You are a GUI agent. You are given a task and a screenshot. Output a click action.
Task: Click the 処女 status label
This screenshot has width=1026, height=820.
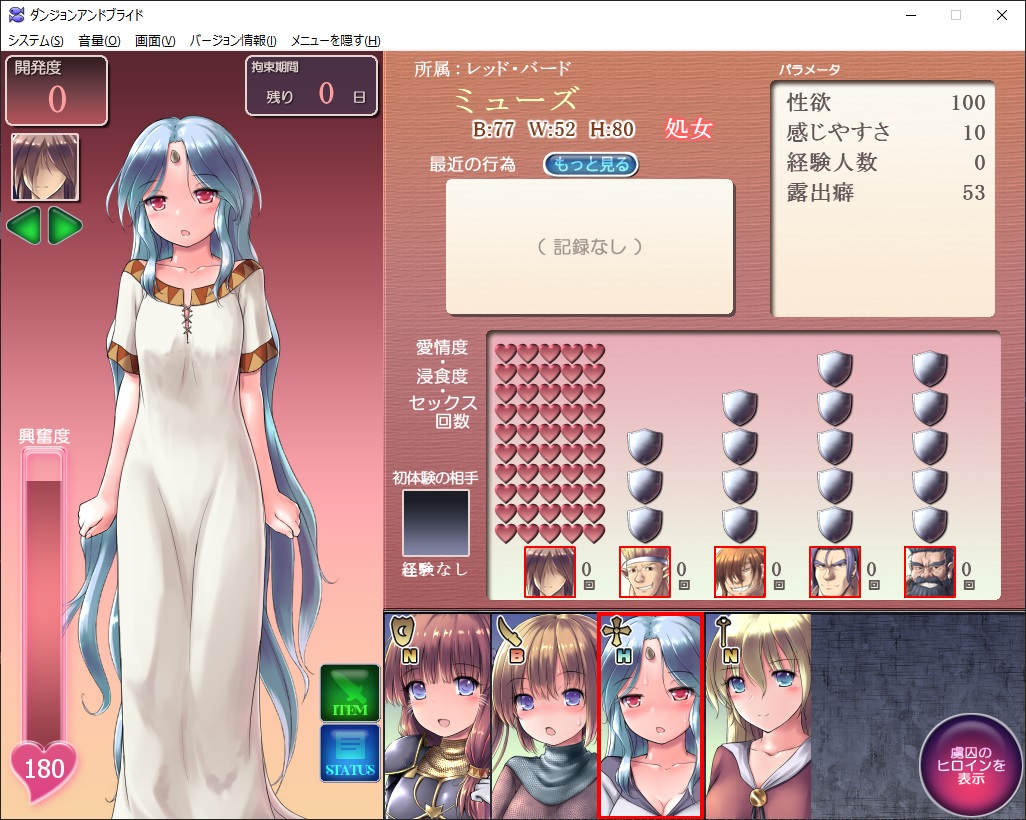pos(688,128)
